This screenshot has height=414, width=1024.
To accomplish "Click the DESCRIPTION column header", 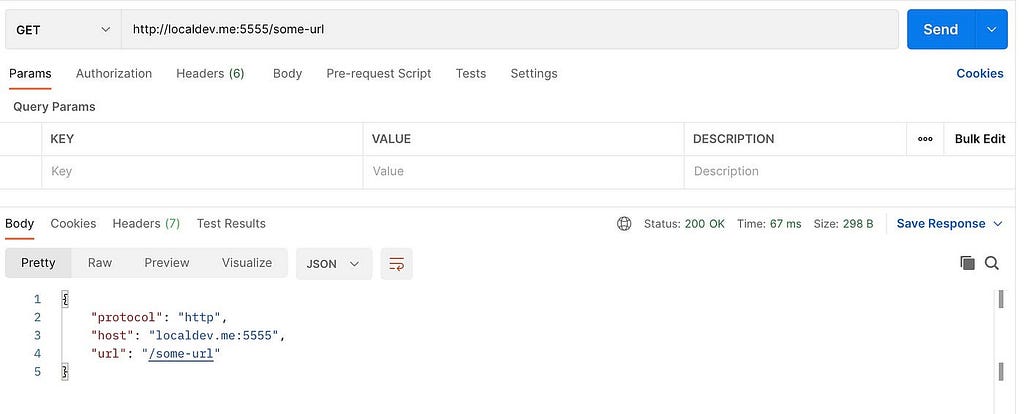I will point(733,139).
